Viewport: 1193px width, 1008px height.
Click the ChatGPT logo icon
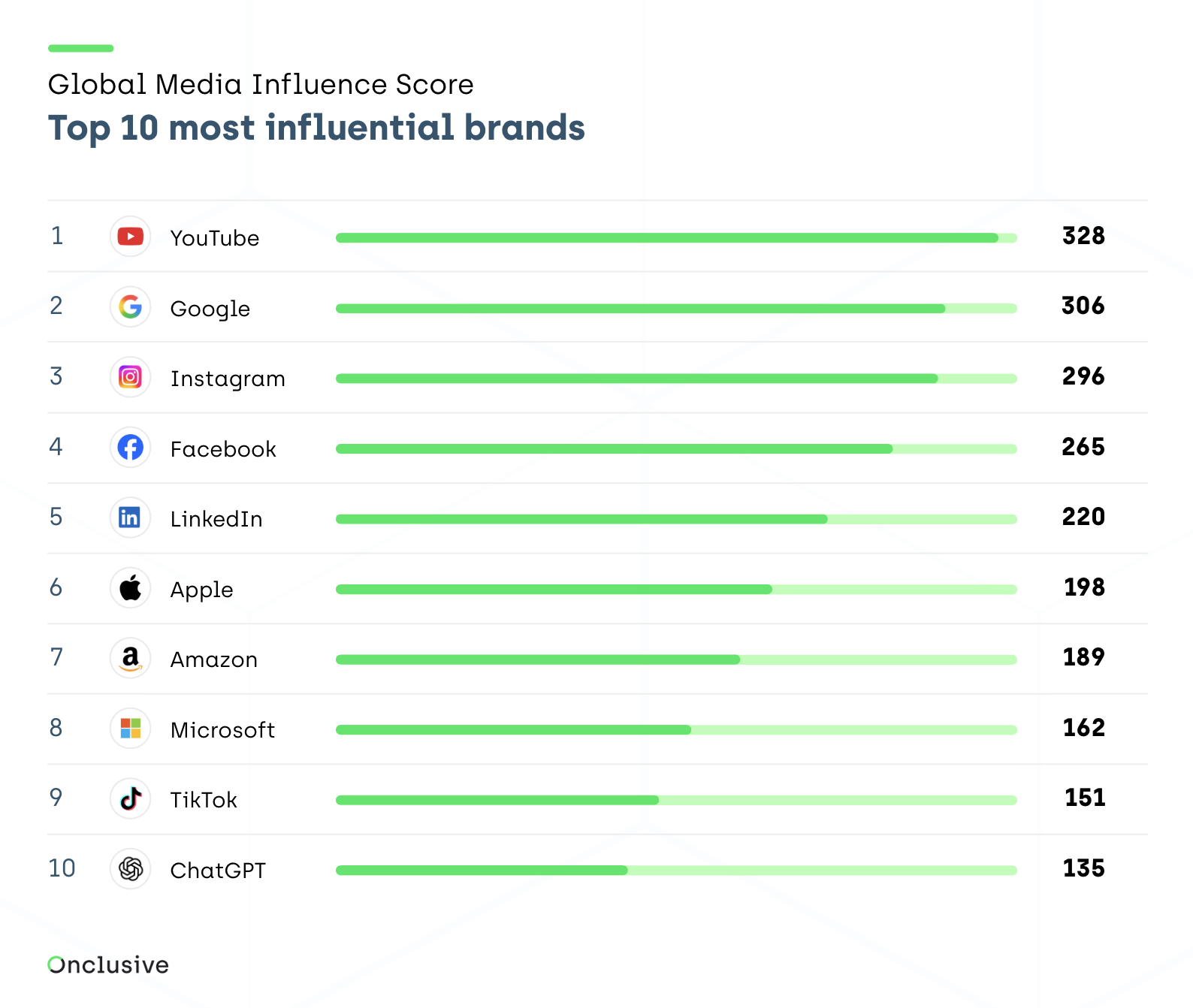click(x=131, y=869)
